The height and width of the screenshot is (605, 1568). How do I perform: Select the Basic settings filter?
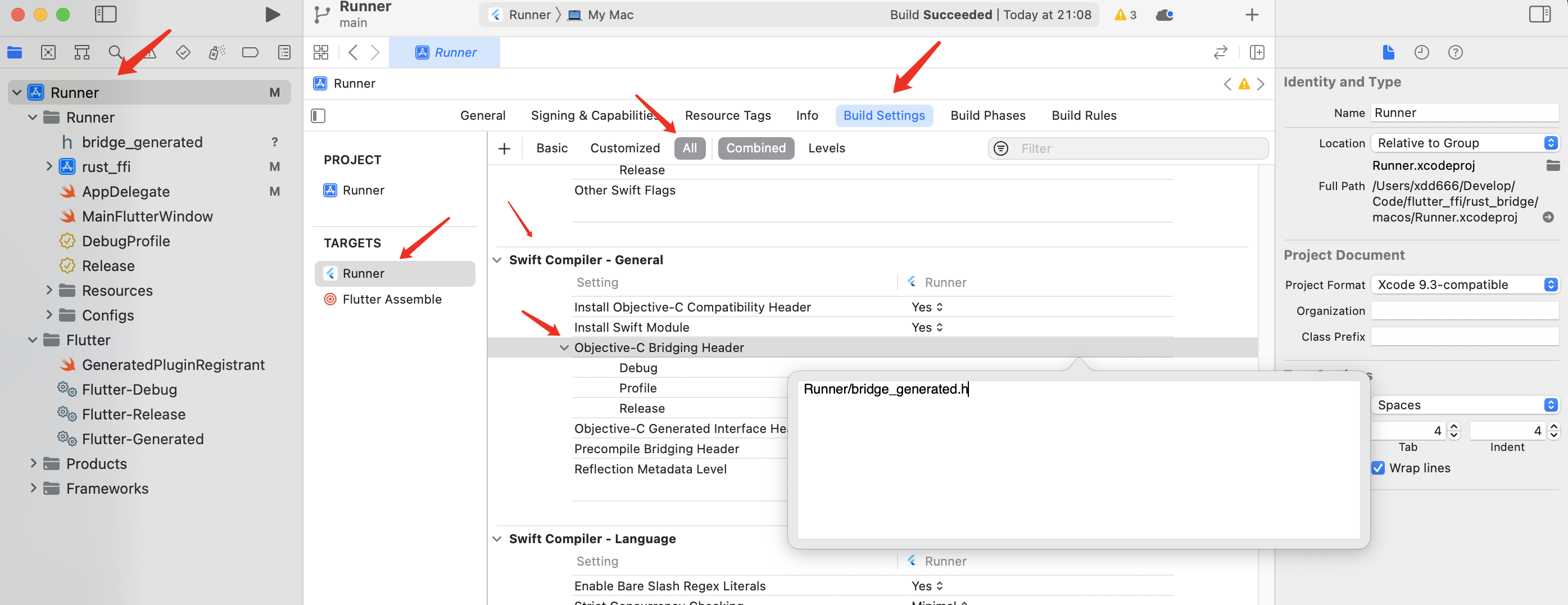point(551,148)
